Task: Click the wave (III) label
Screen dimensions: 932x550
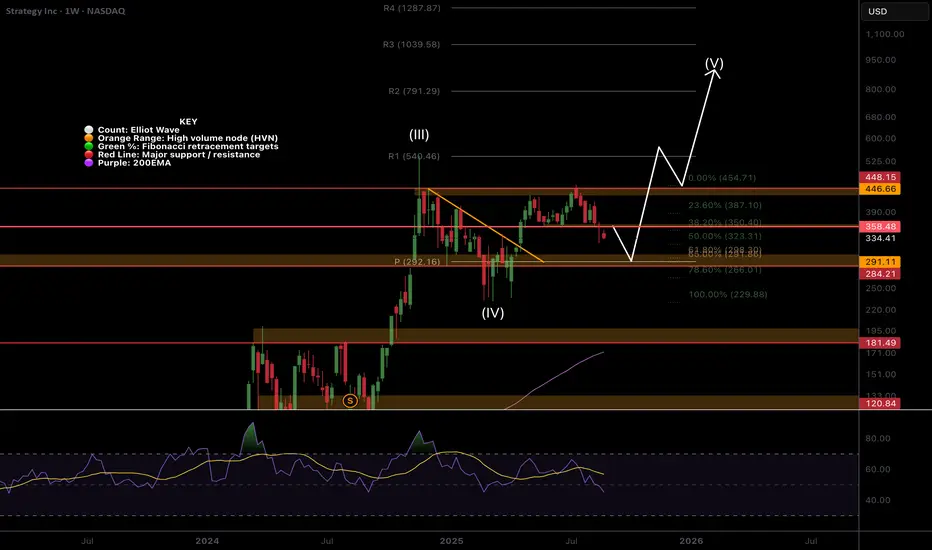Action: (419, 135)
